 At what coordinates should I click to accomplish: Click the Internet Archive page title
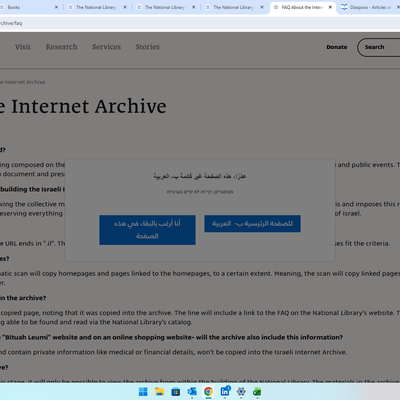click(x=83, y=106)
